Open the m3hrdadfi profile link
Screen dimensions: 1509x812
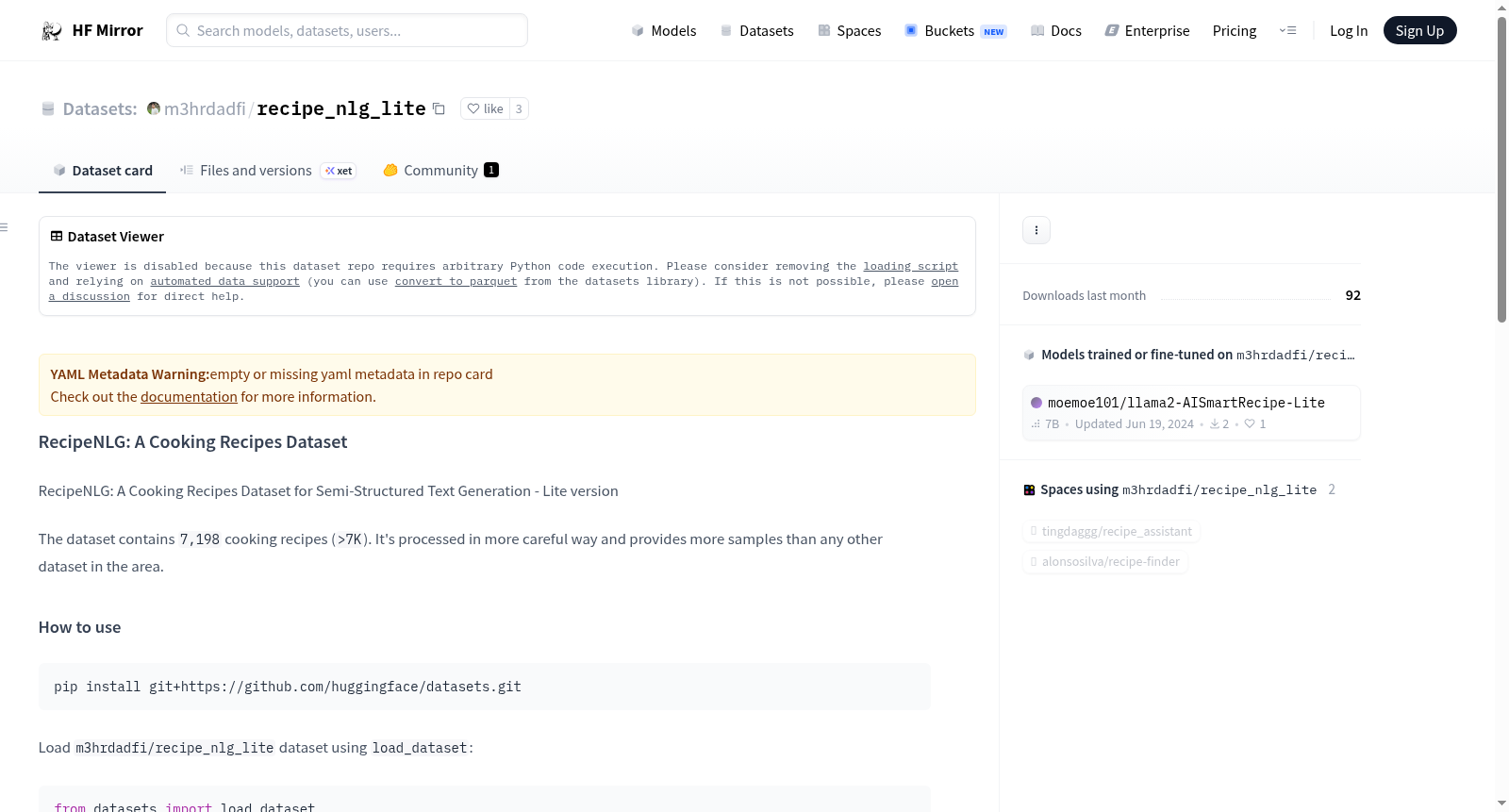(x=205, y=108)
